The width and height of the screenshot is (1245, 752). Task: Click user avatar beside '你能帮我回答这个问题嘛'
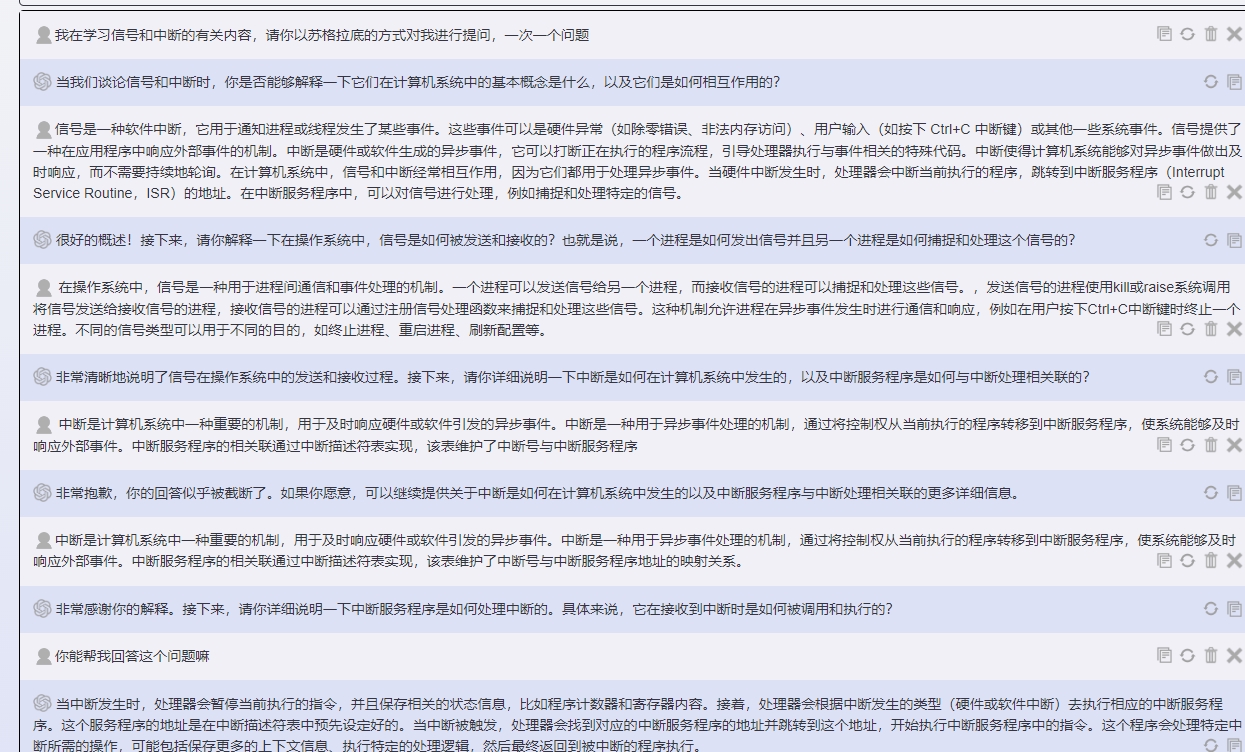pyautogui.click(x=43, y=656)
